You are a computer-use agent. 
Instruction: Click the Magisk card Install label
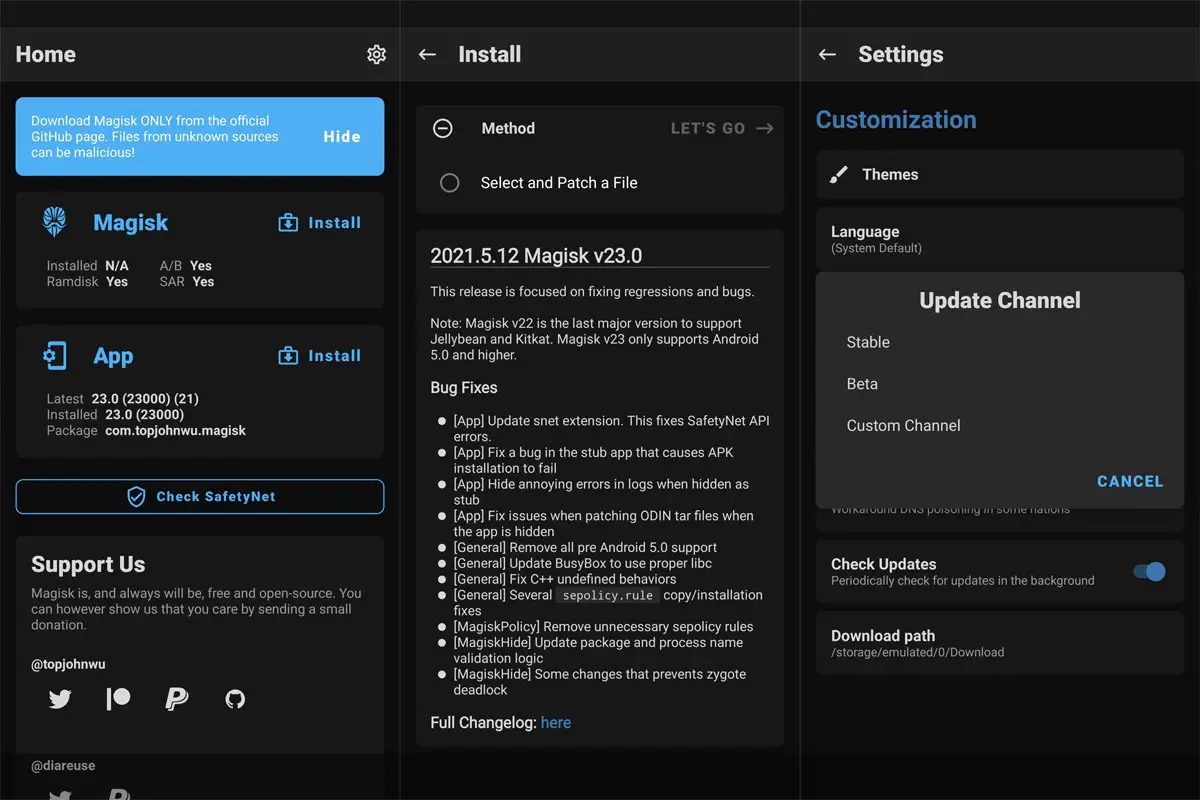tap(335, 223)
